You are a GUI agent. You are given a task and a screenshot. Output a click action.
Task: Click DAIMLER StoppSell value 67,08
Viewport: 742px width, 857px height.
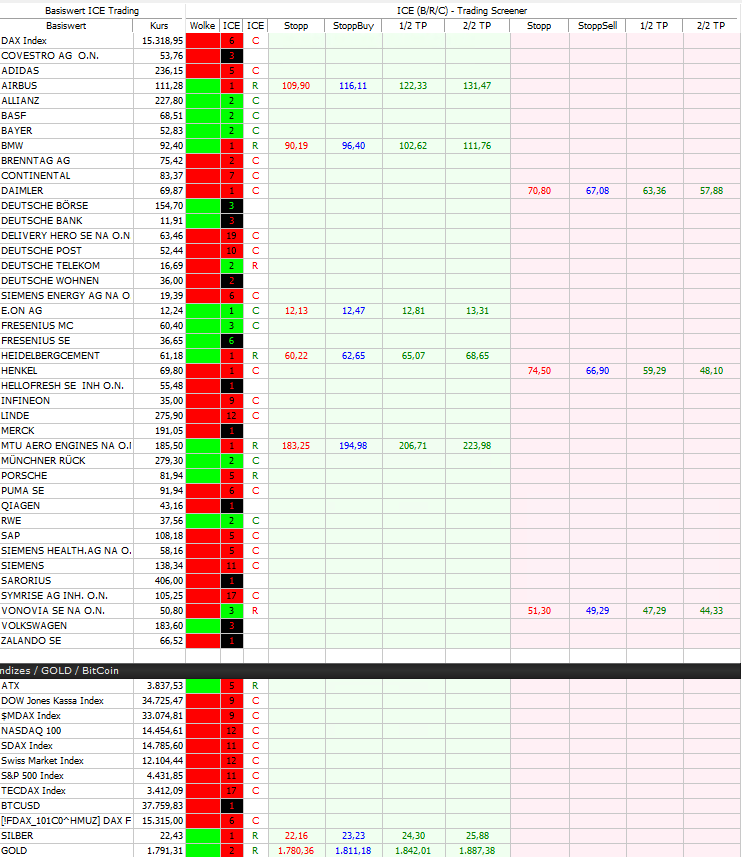[x=597, y=191]
